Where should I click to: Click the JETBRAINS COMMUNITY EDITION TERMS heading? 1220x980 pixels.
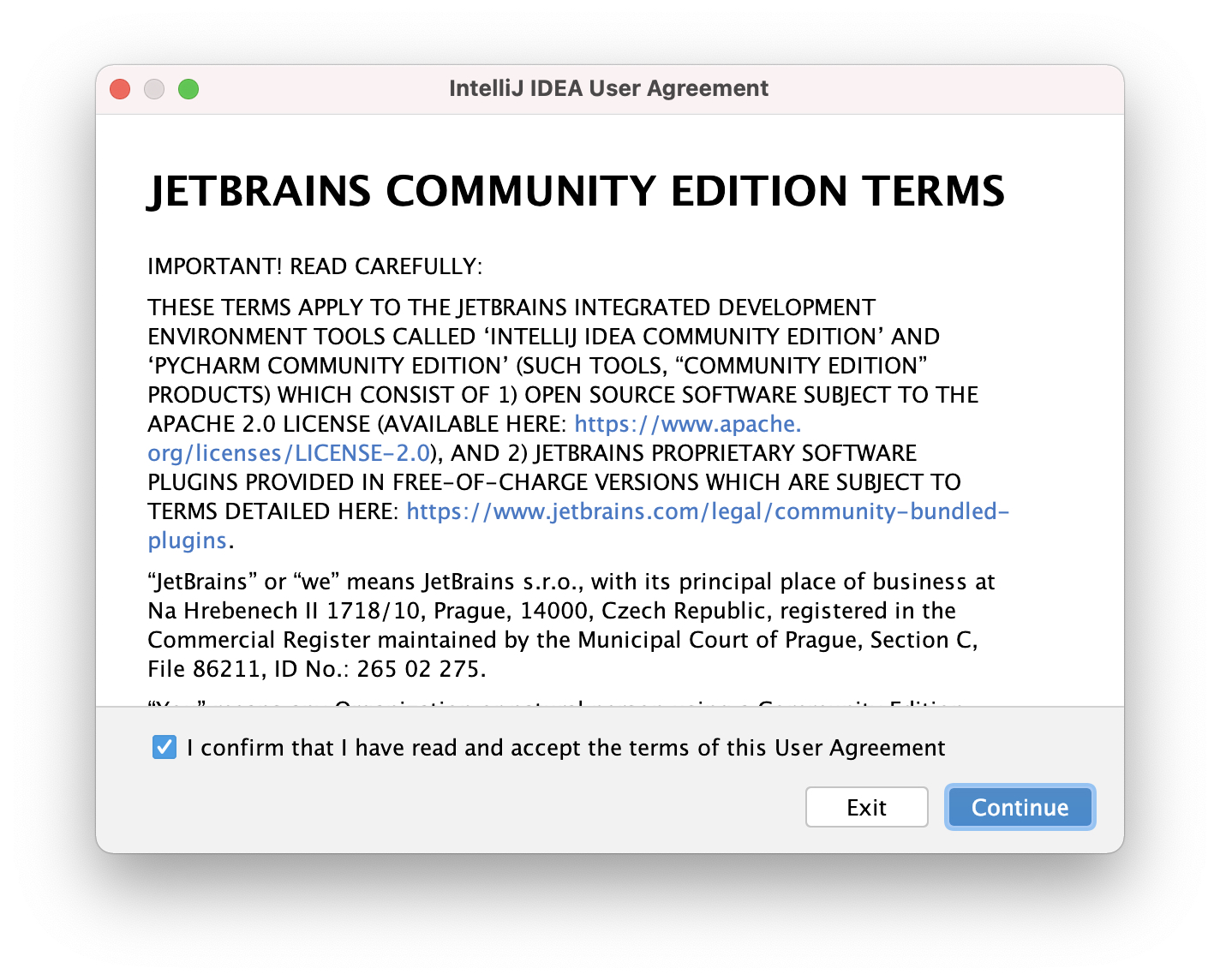click(x=576, y=191)
